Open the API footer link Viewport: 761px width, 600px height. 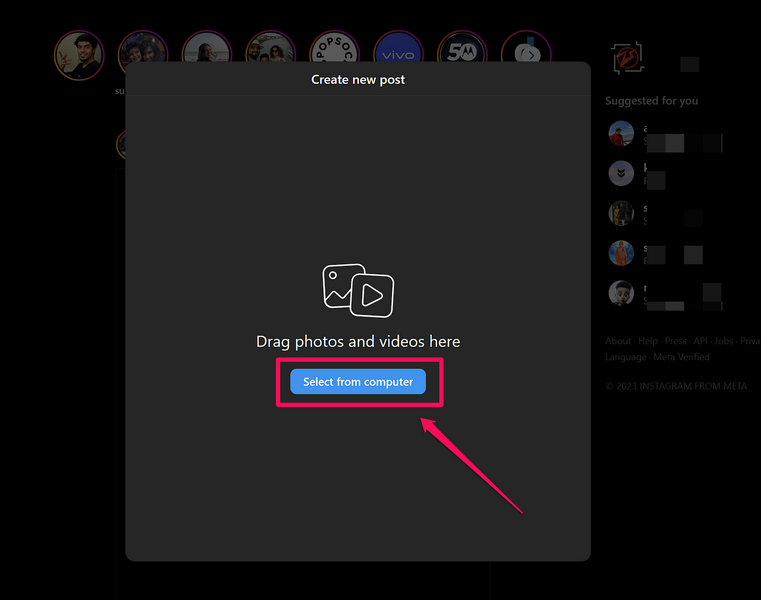point(700,341)
